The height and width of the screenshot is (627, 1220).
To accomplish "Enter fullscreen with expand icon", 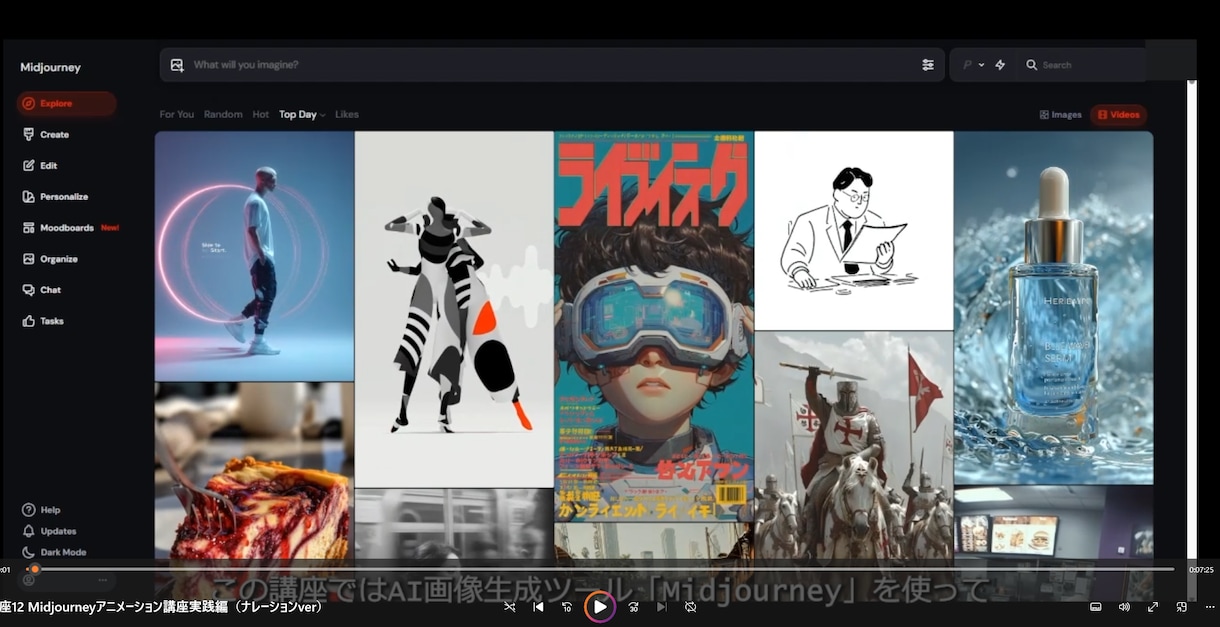I will [x=1153, y=606].
